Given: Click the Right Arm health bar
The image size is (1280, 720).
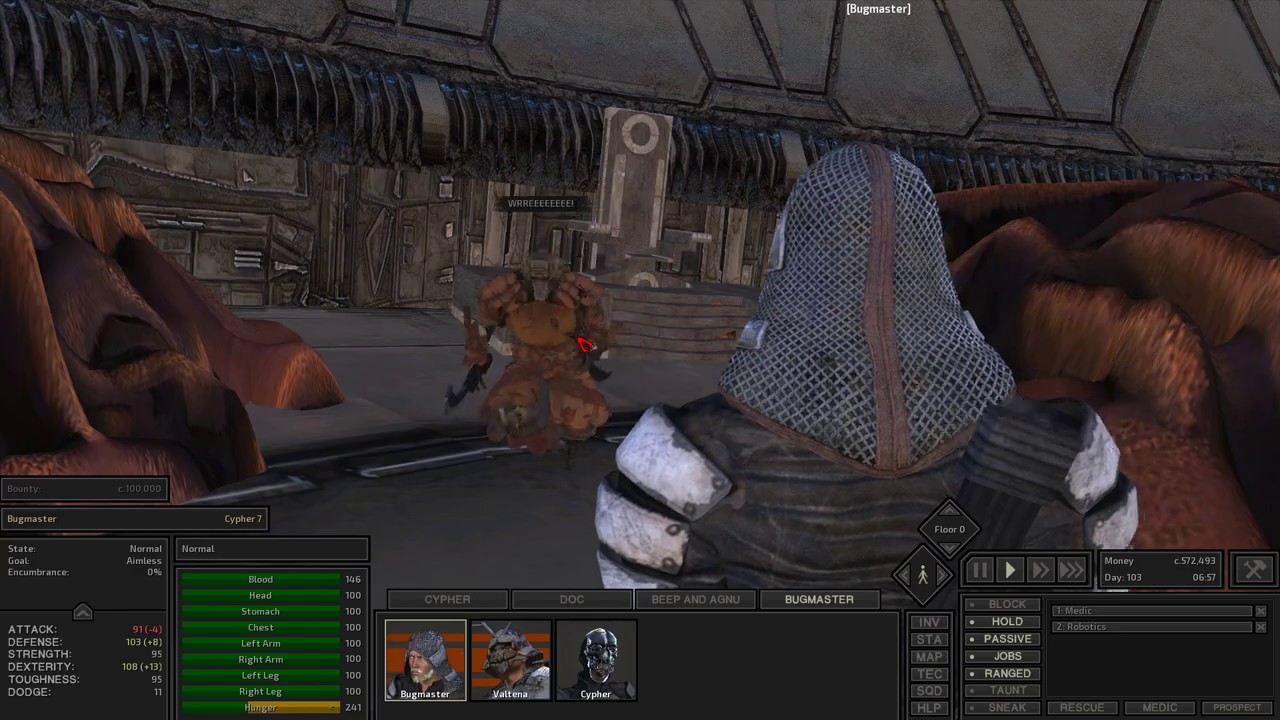Looking at the screenshot, I should click(260, 659).
